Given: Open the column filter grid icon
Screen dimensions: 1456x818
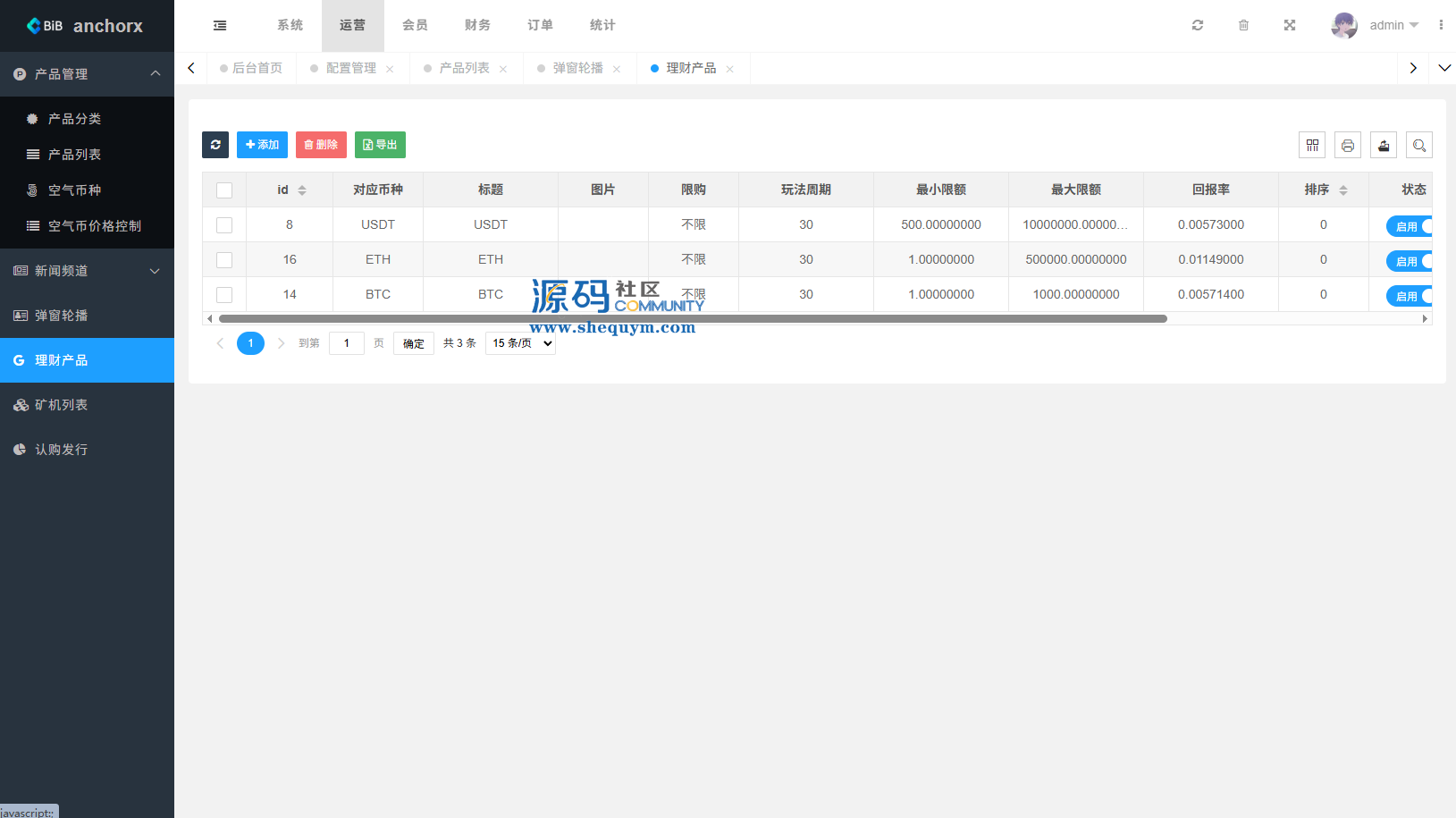Looking at the screenshot, I should (1312, 145).
